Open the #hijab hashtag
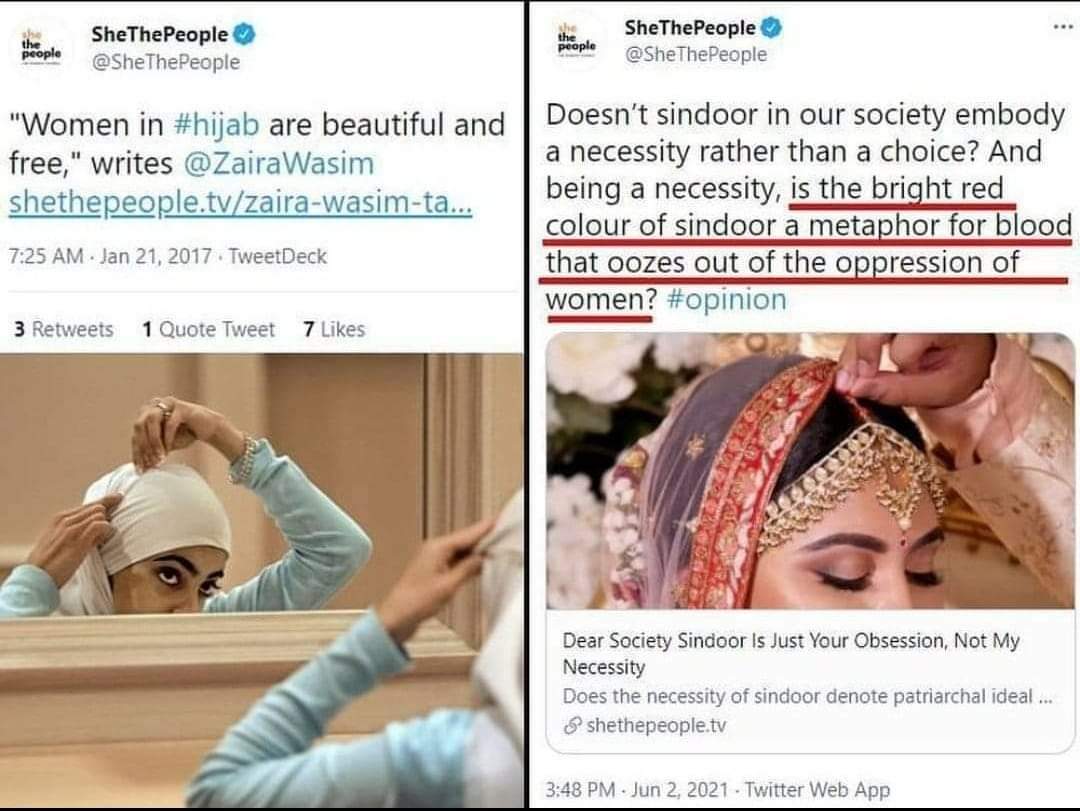1080x811 pixels. tap(216, 125)
